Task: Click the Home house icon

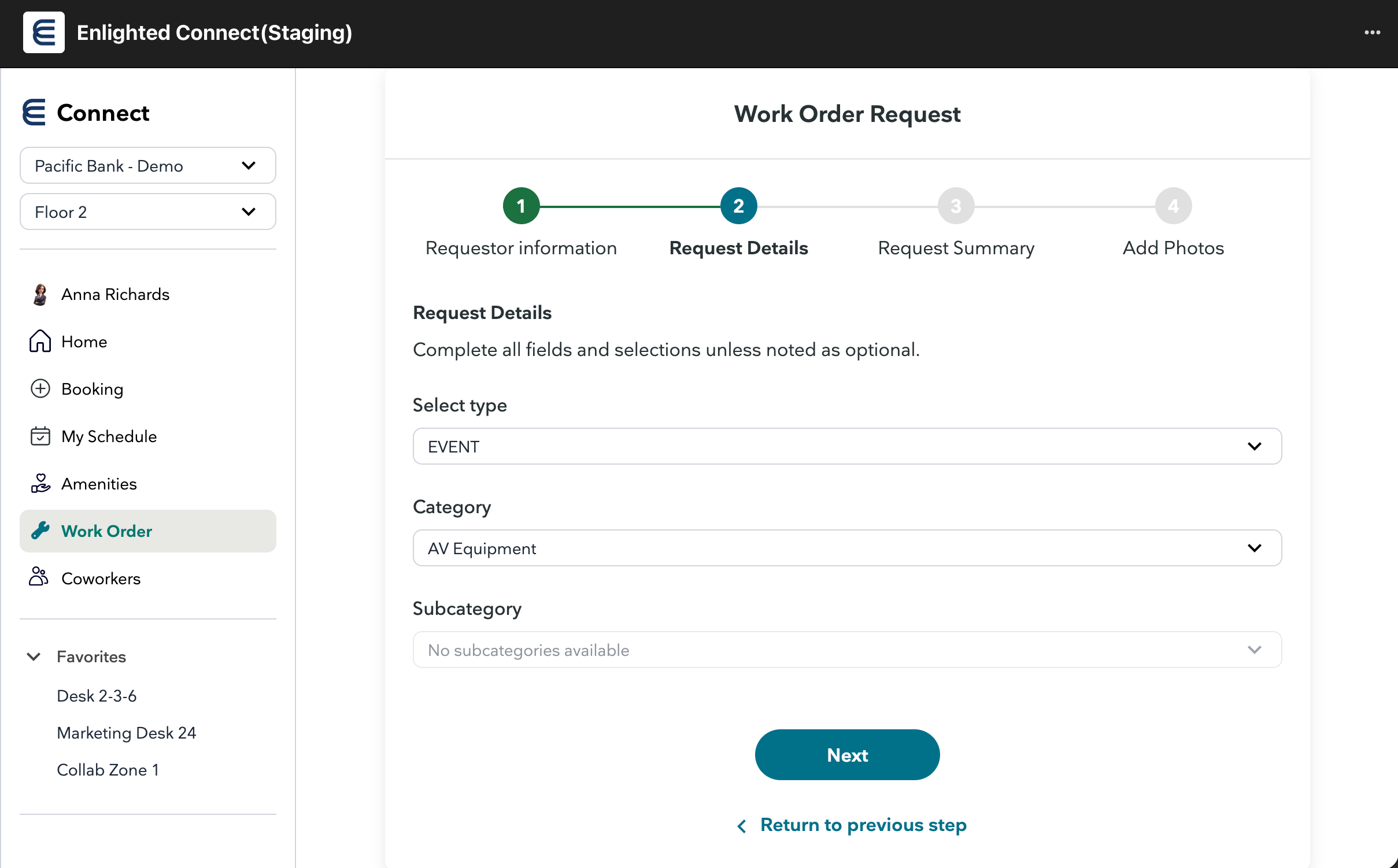Action: point(40,341)
